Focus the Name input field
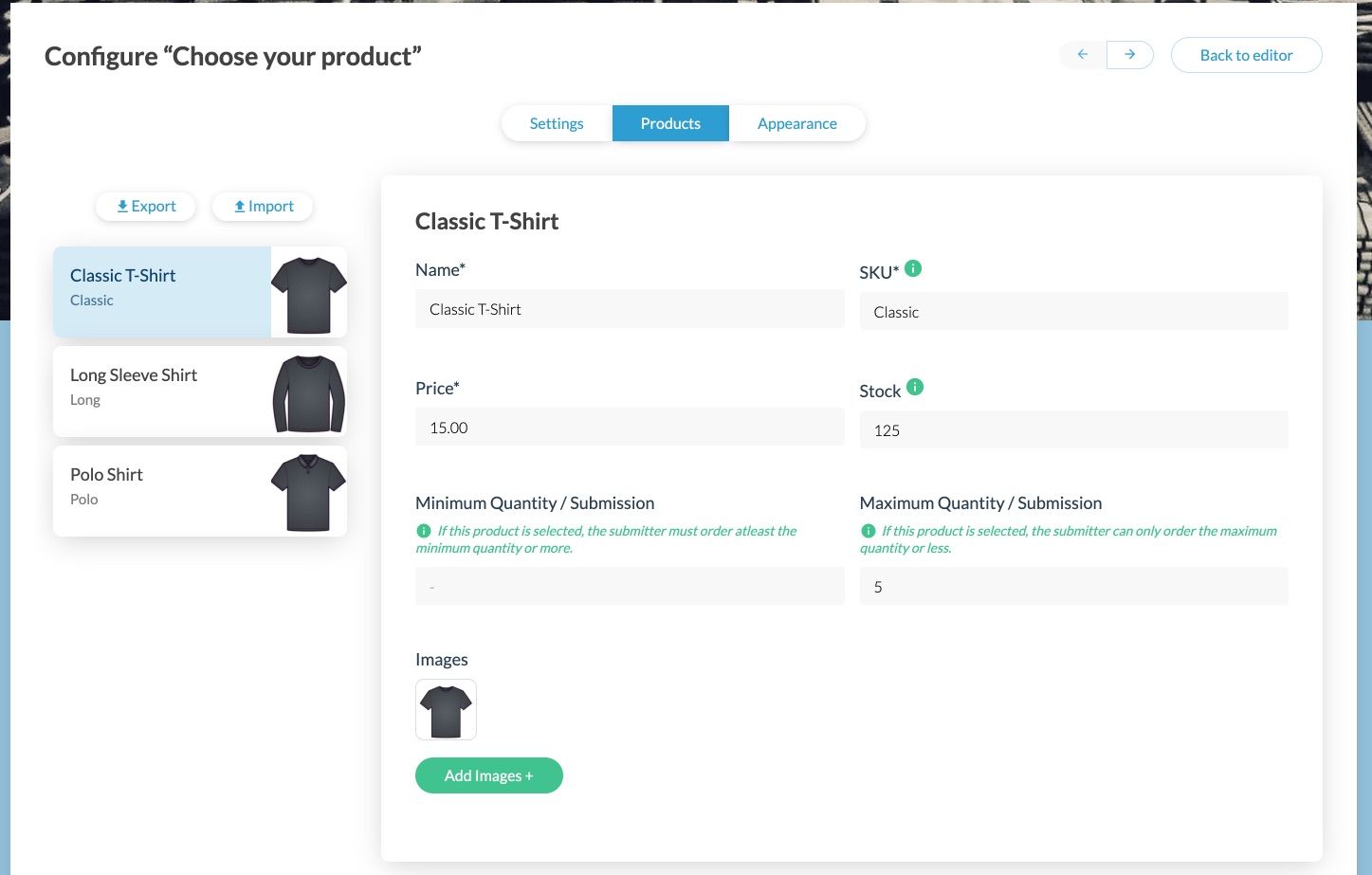This screenshot has height=875, width=1372. (630, 310)
